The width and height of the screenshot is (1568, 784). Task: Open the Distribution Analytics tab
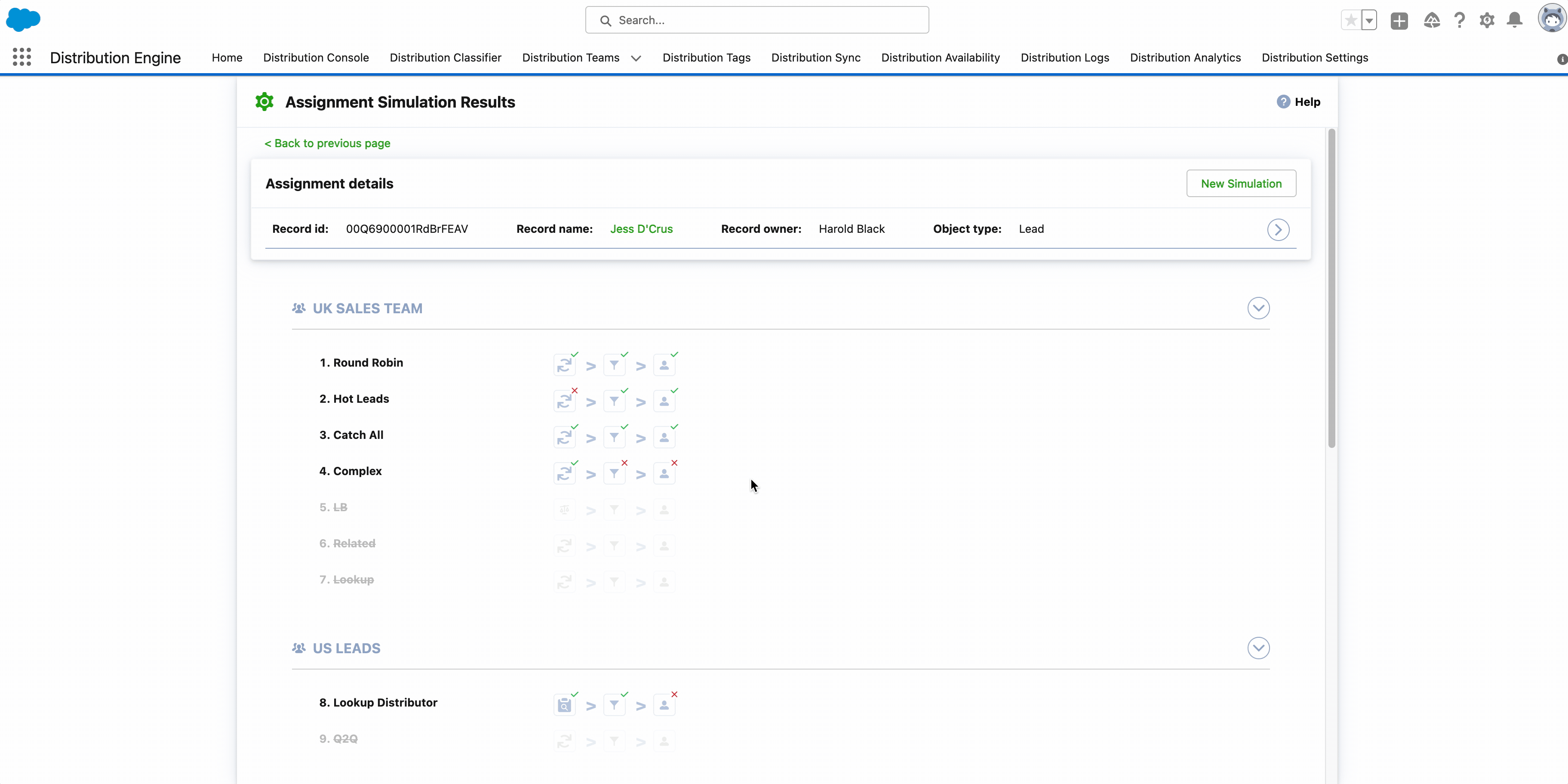pos(1185,57)
